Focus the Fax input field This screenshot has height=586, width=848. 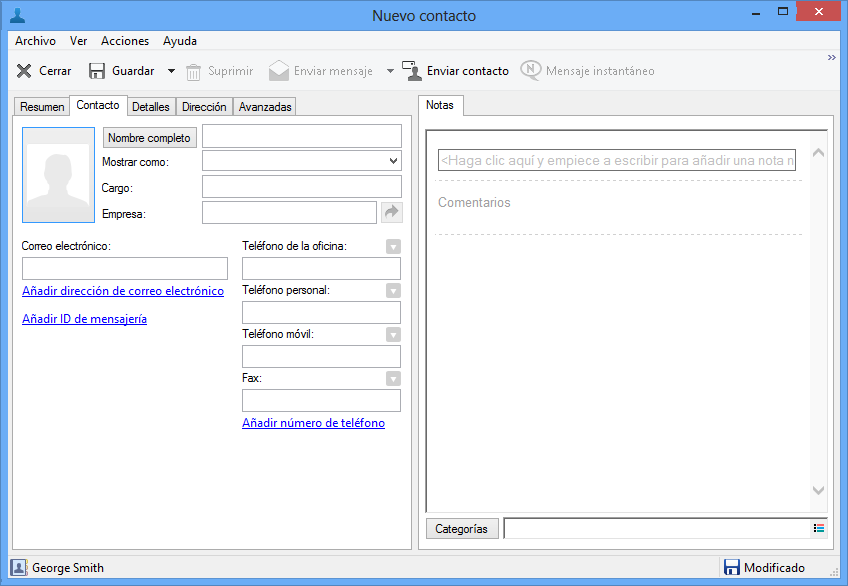pos(321,401)
